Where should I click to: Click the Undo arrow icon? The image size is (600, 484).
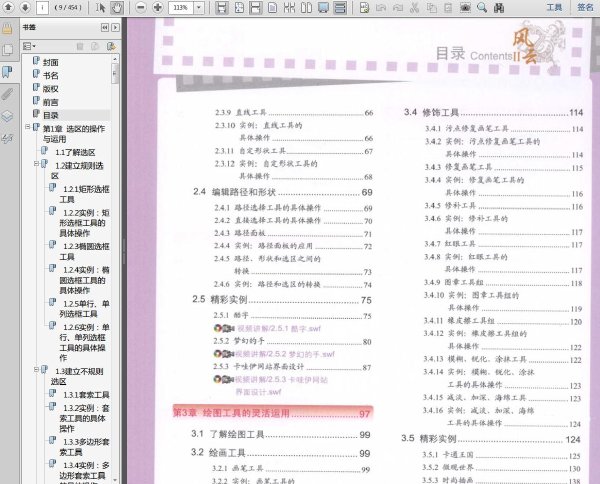381,7
